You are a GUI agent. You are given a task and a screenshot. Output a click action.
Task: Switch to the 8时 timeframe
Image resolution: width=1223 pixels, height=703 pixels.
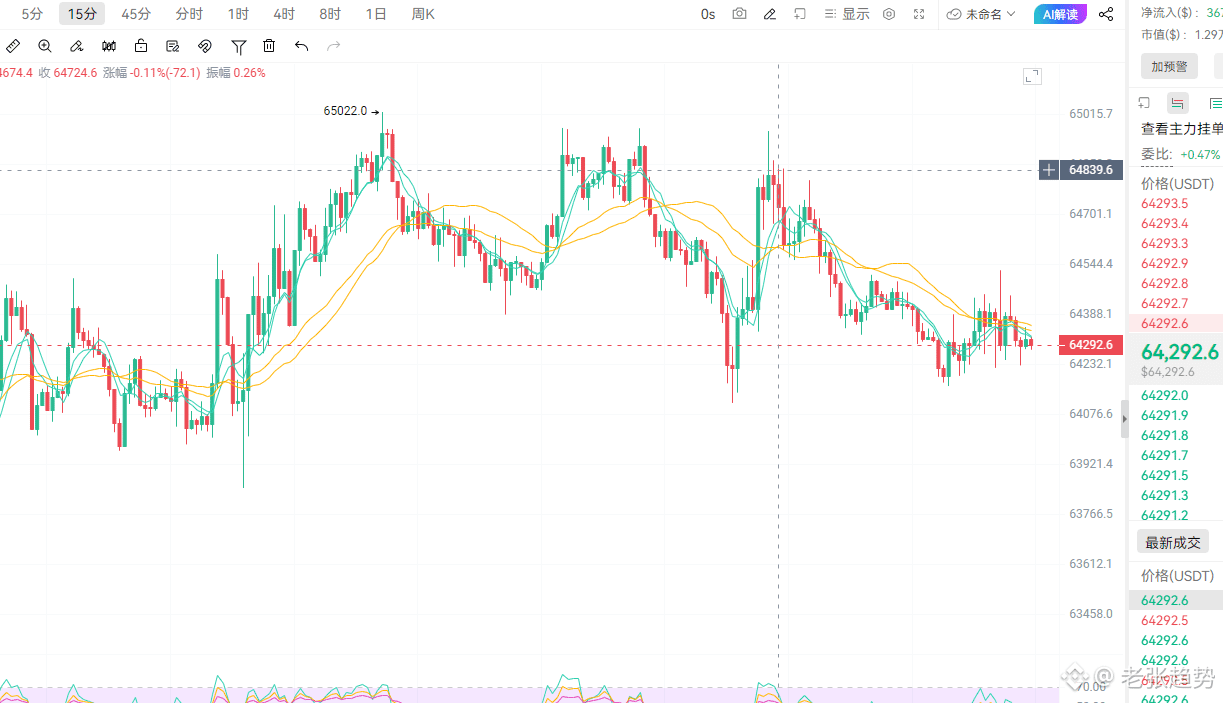click(x=330, y=14)
